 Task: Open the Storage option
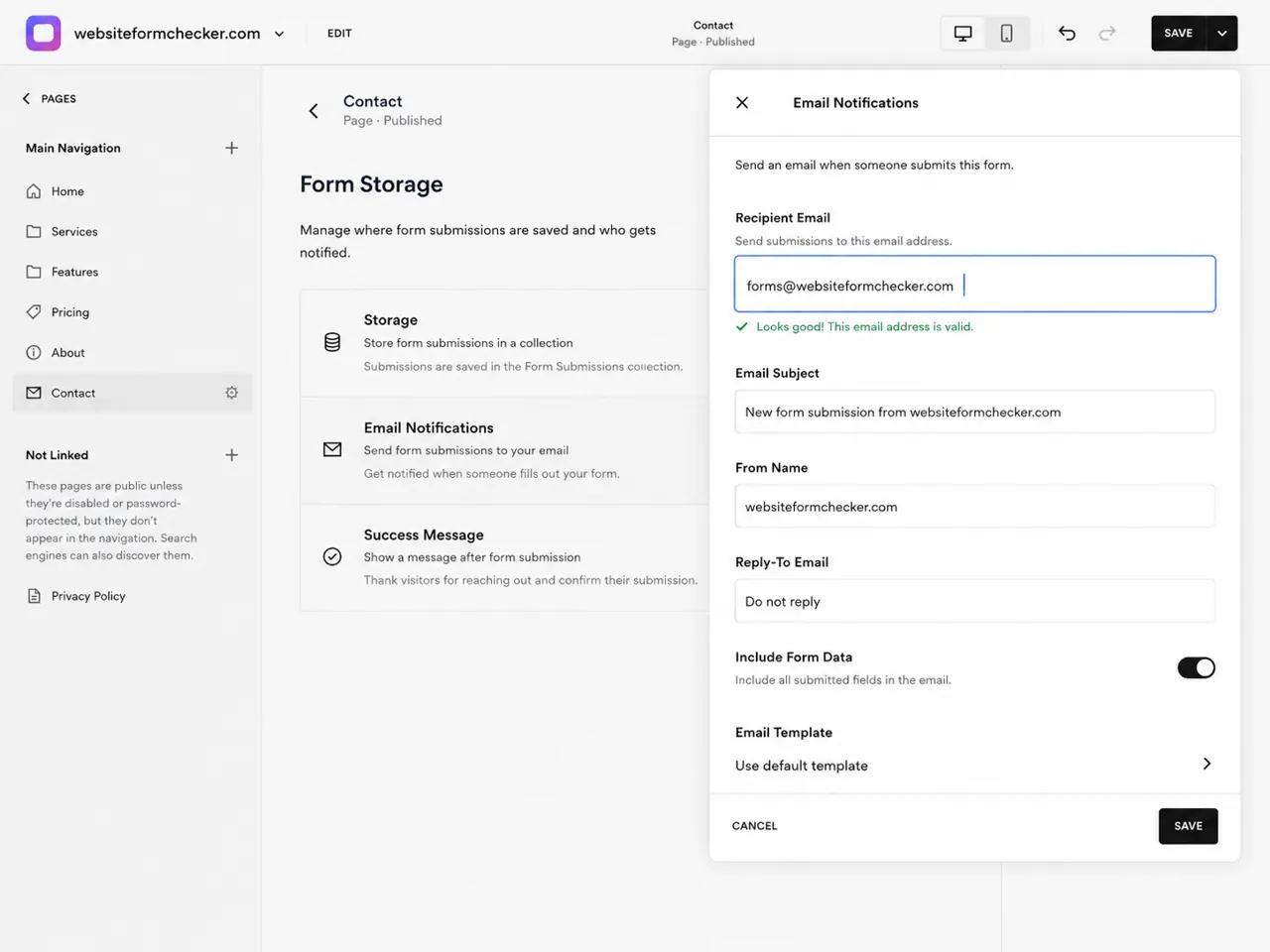505,343
